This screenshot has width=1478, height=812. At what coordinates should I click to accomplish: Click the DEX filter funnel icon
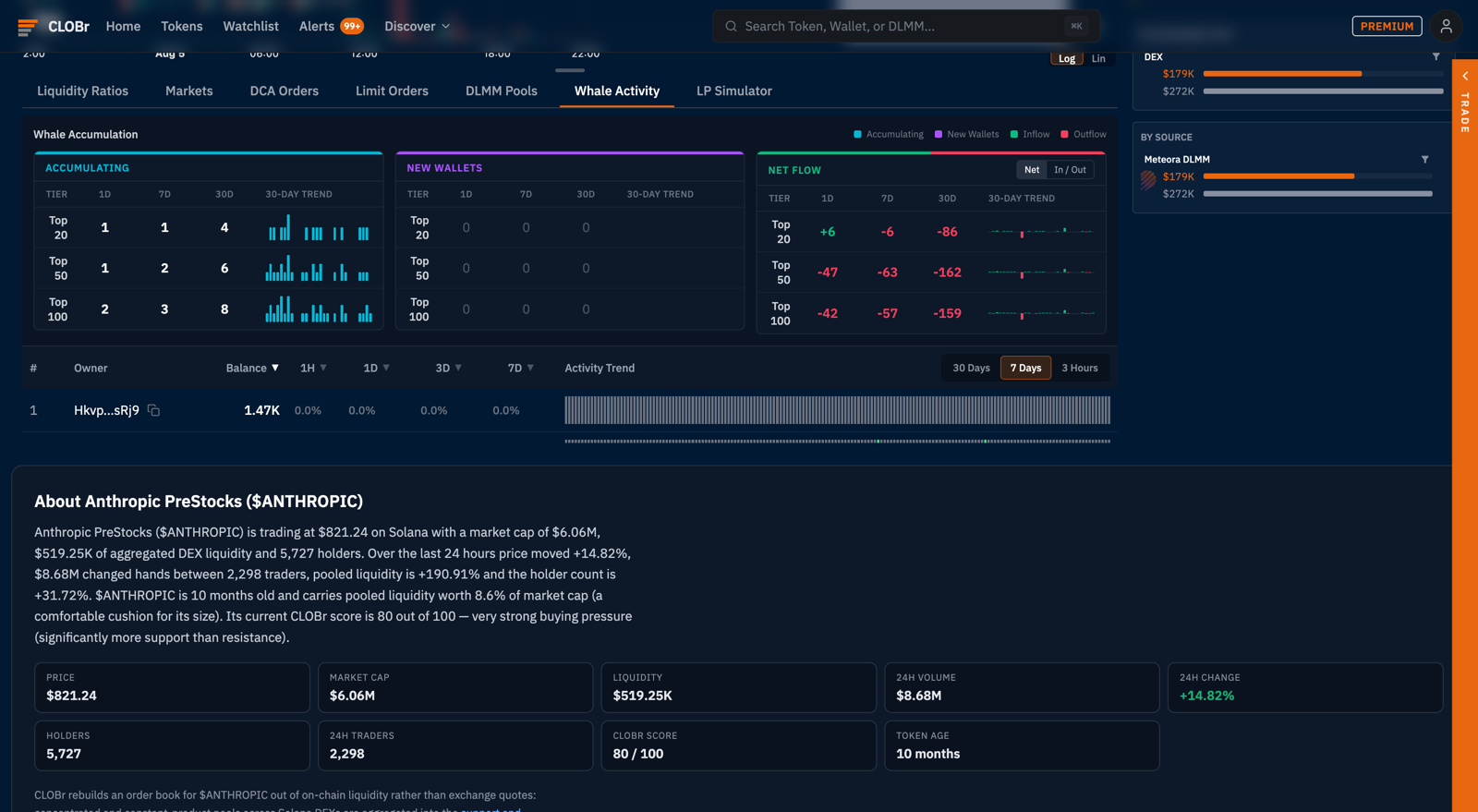pyautogui.click(x=1436, y=56)
